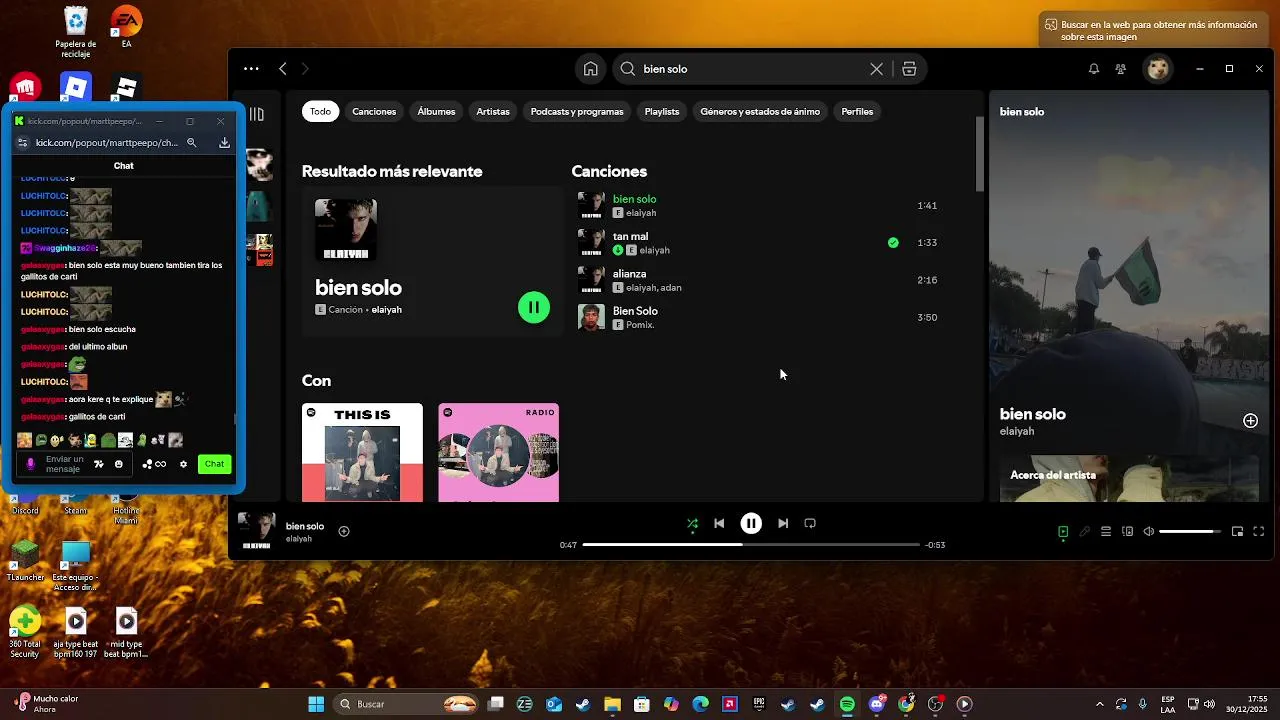Skip to the previous track
Image resolution: width=1280 pixels, height=720 pixels.
coord(719,523)
